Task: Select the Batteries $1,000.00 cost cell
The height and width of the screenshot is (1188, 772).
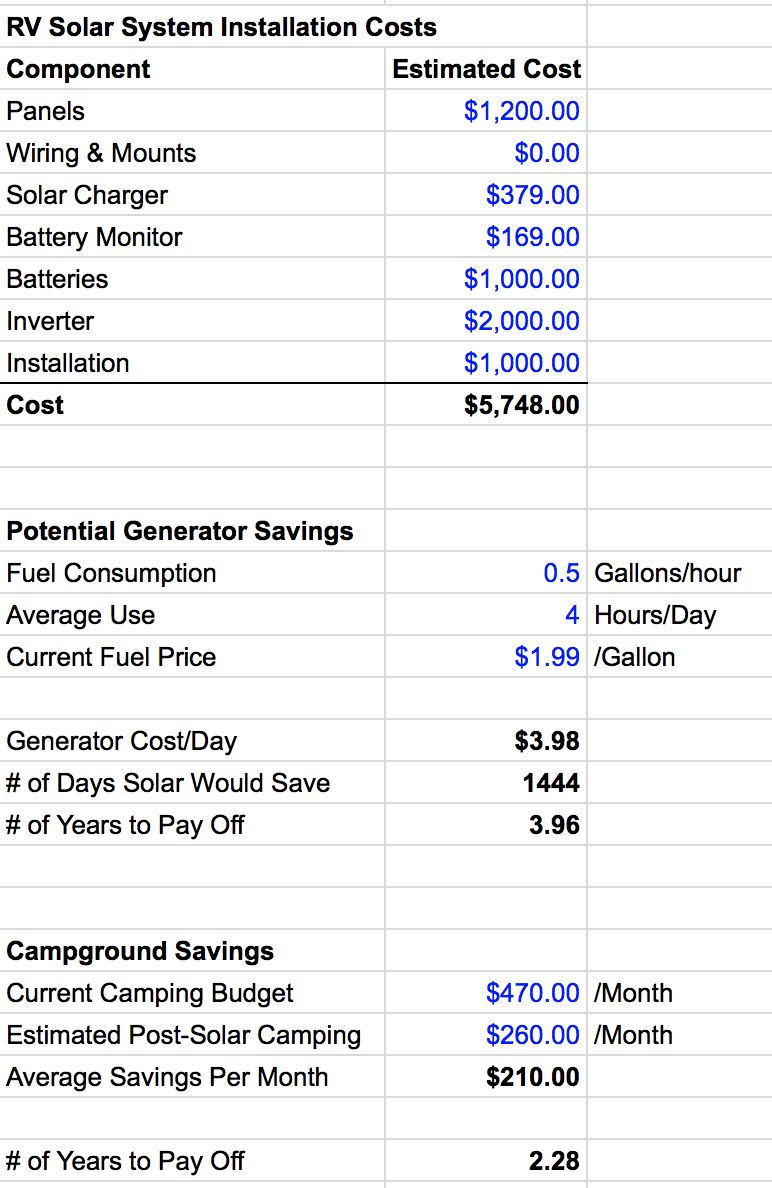Action: [x=521, y=279]
